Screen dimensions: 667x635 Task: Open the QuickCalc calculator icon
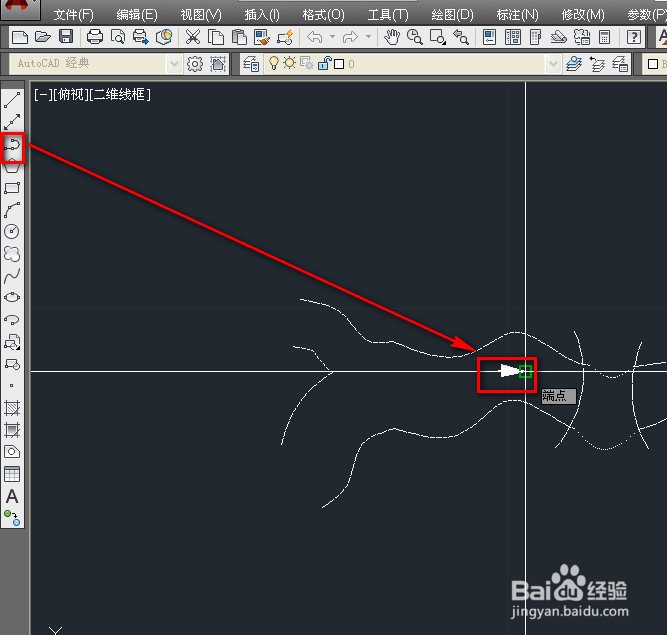pyautogui.click(x=604, y=37)
